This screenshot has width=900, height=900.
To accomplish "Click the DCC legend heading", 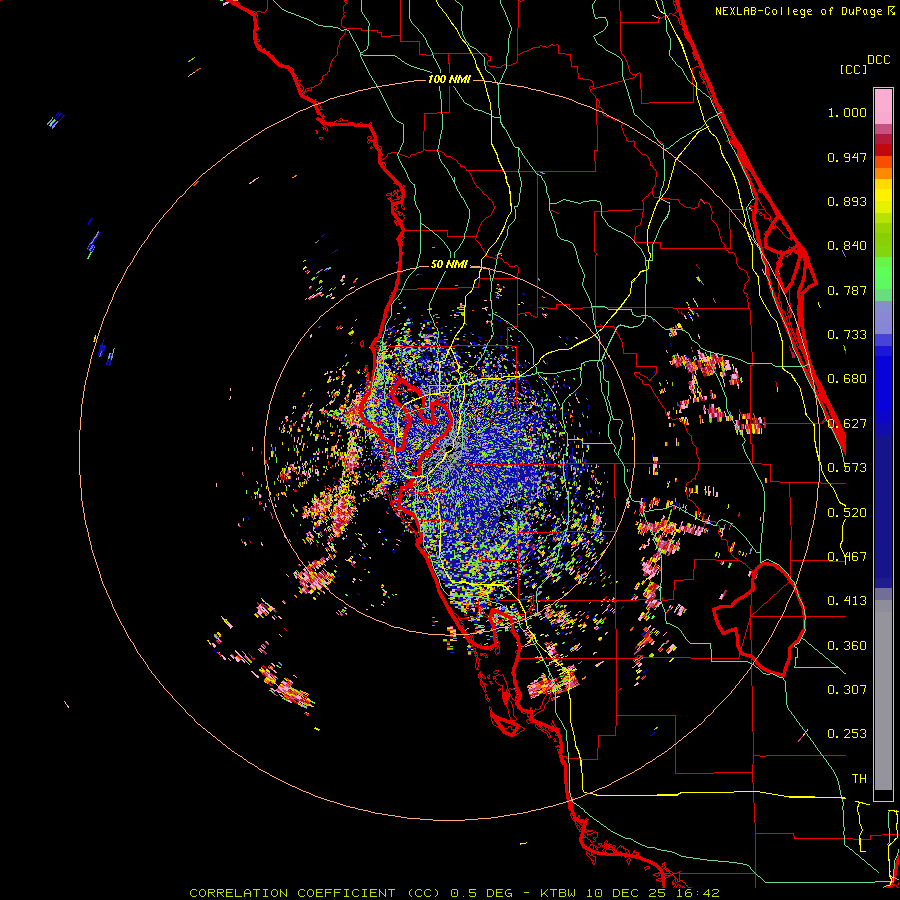I will point(878,60).
